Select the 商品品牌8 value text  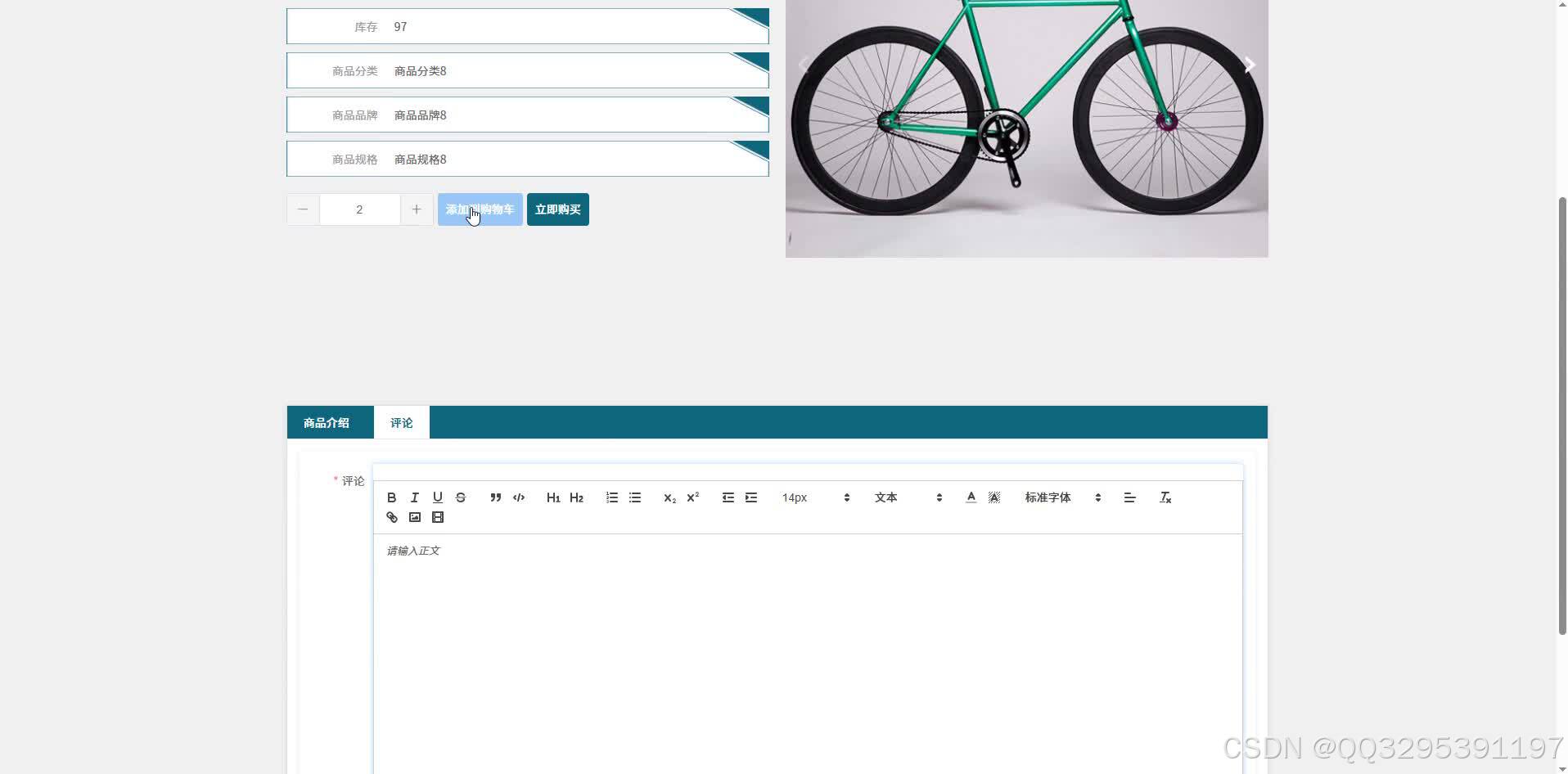pyautogui.click(x=420, y=115)
